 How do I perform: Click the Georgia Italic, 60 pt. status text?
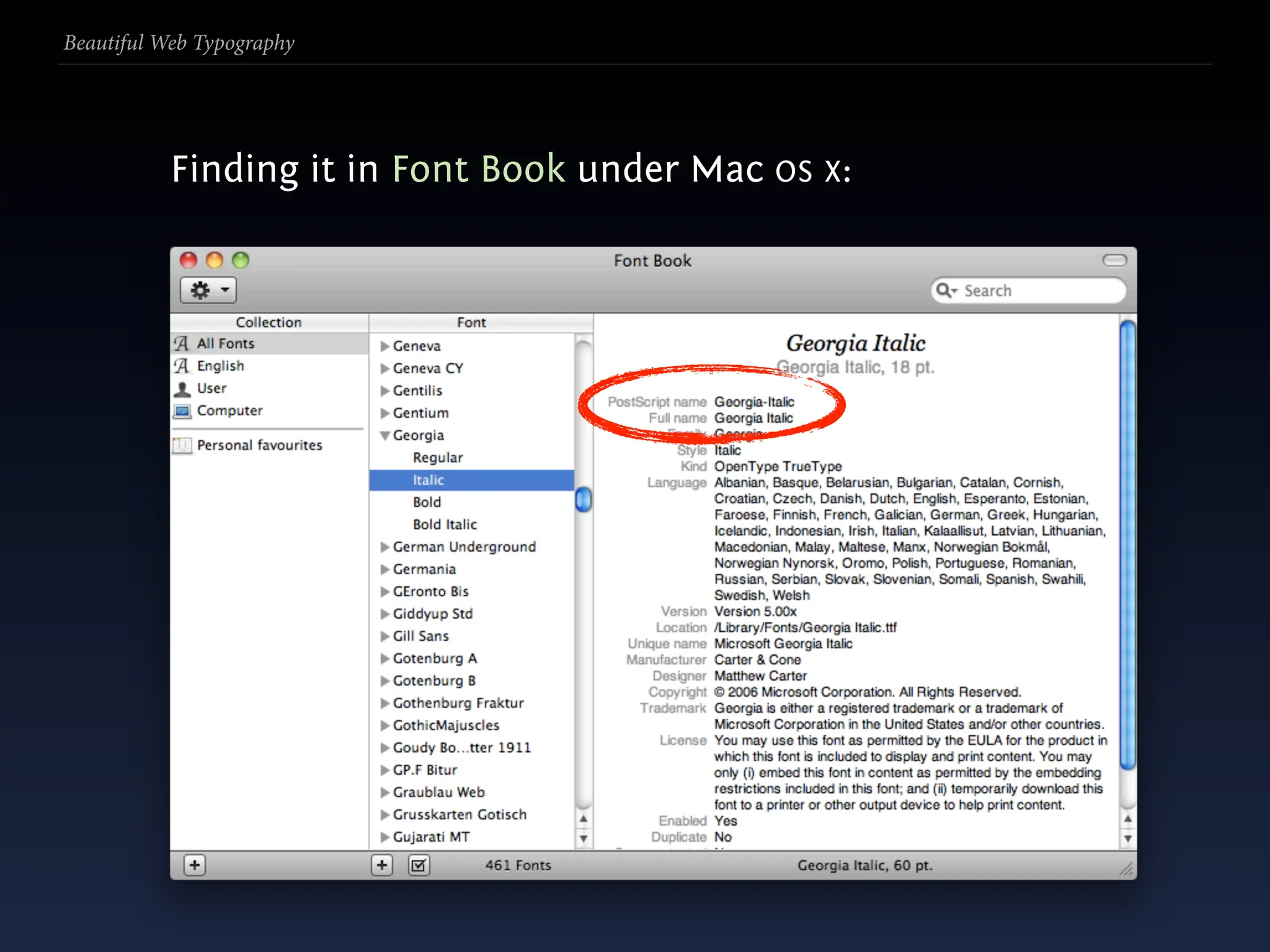[x=865, y=865]
